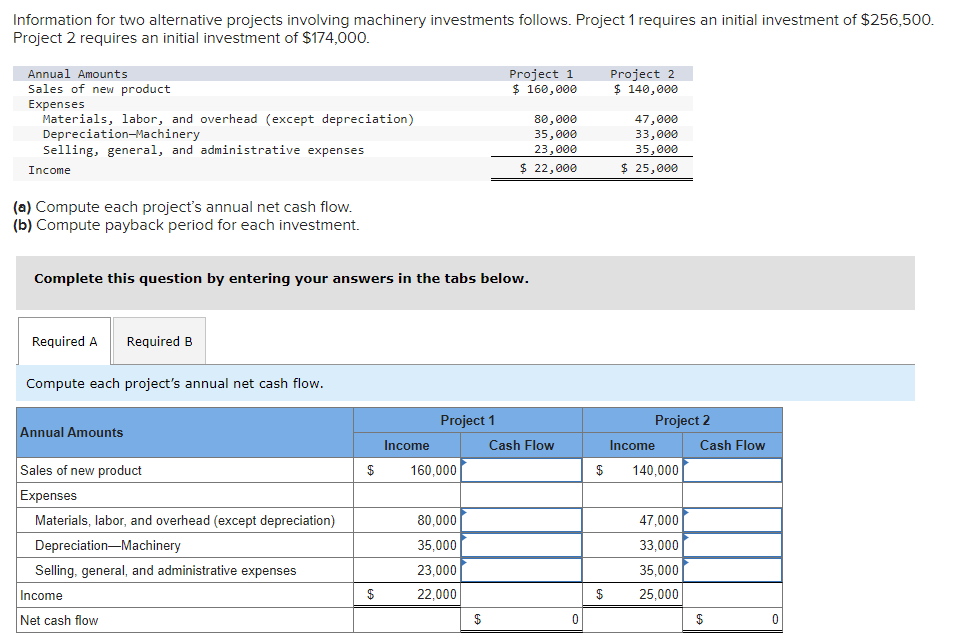Screen dimensions: 963x638
Task: Select Project 1 Selling expenses Cash Flow field
Action: [520, 570]
